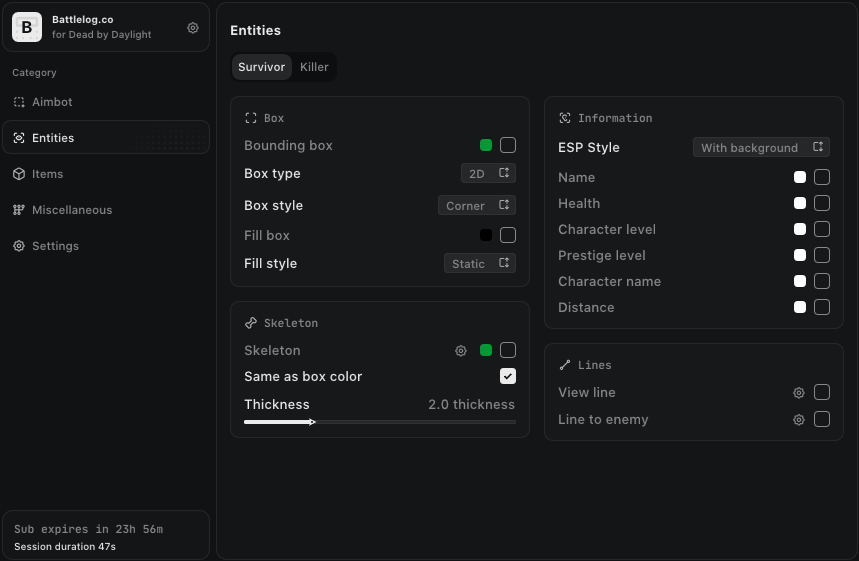
Task: Click the Items cube icon in sidebar
Action: 19,174
